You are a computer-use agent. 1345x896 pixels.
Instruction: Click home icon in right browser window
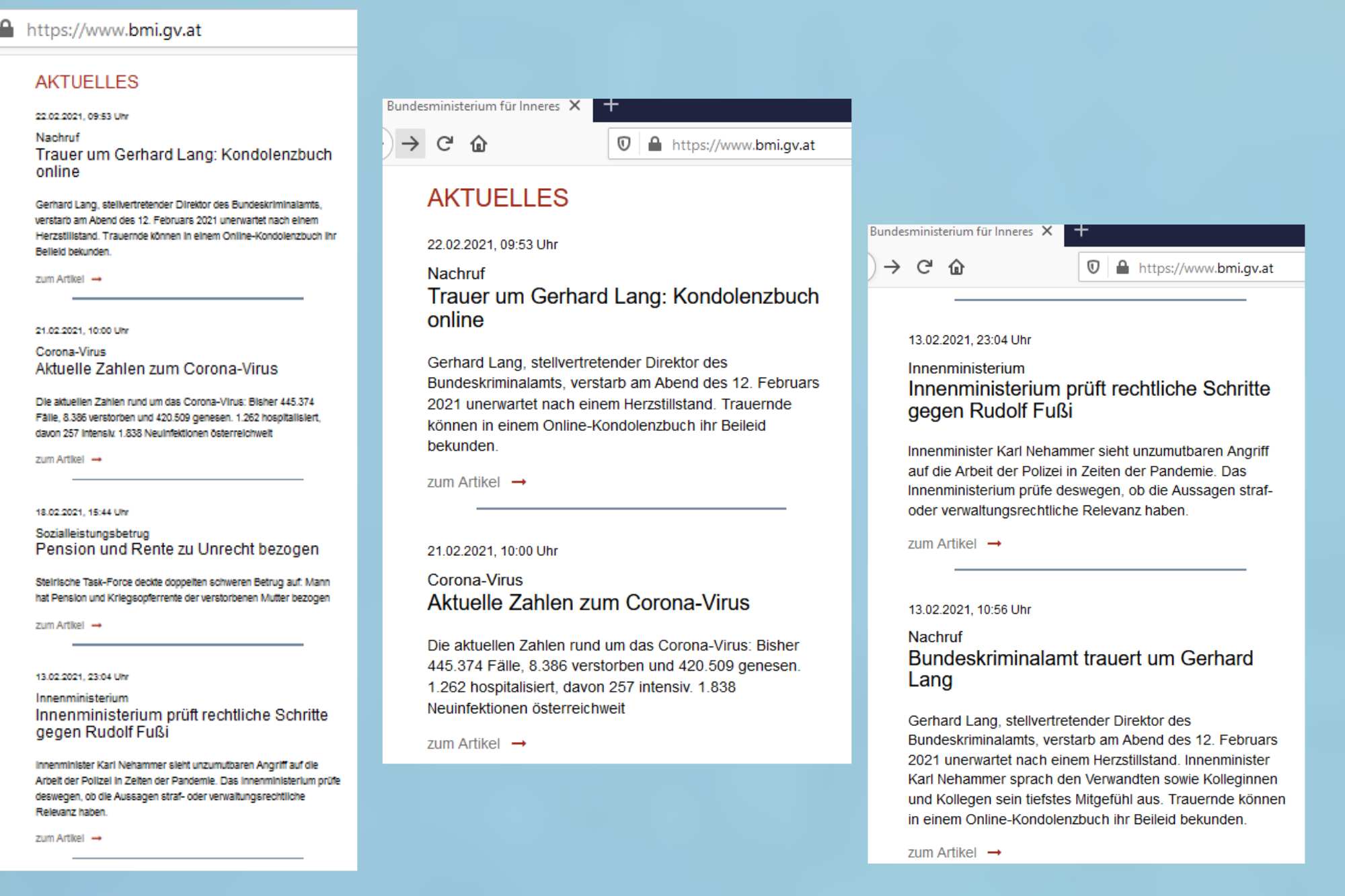tap(956, 268)
